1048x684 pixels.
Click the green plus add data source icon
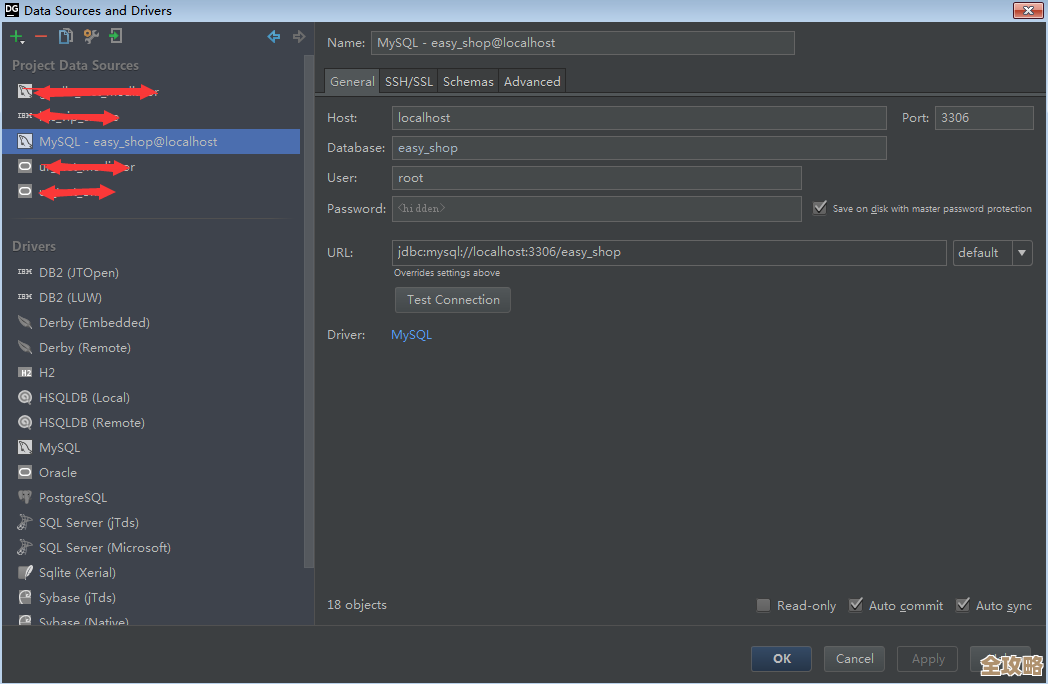point(17,37)
